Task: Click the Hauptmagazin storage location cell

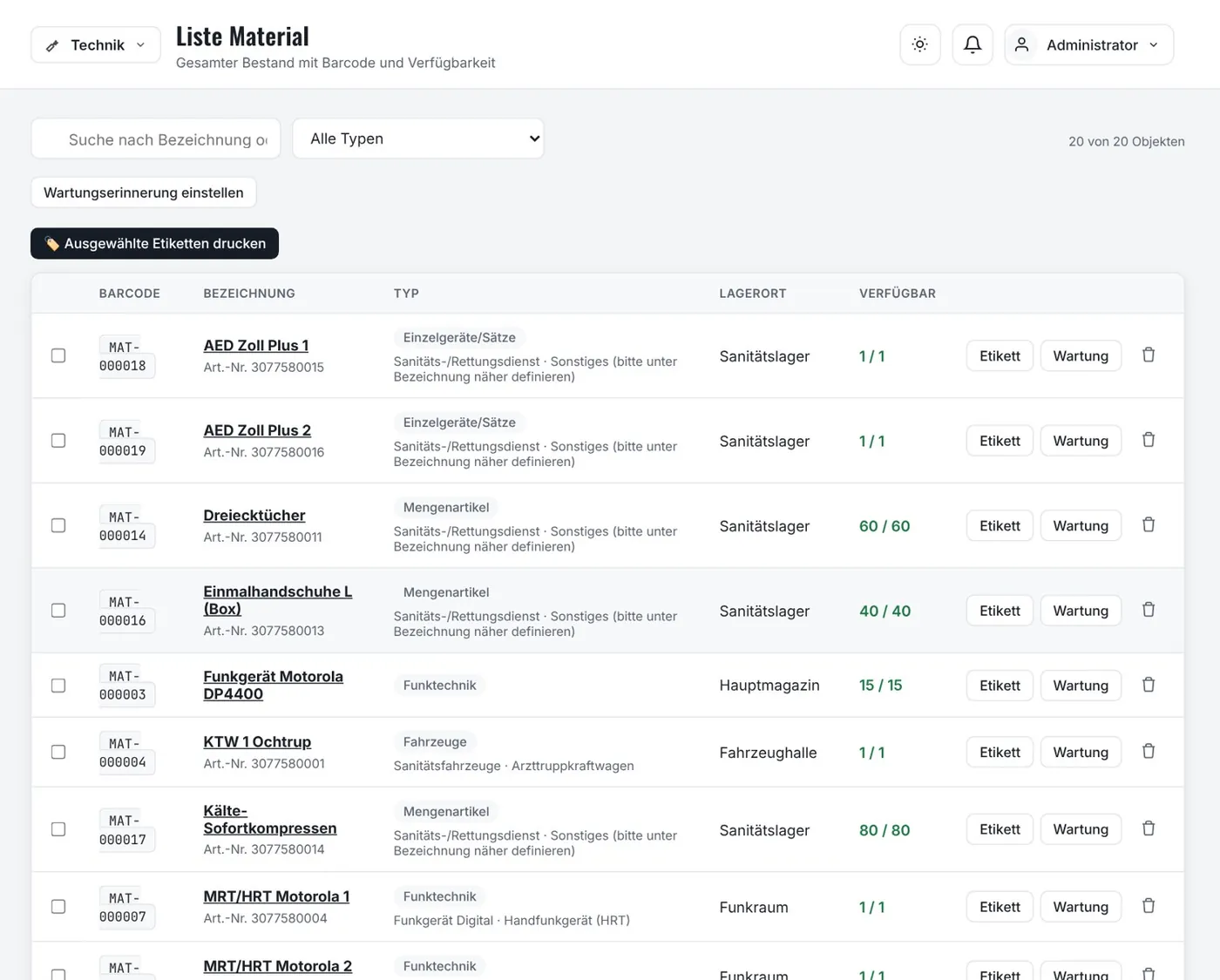Action: 769,686
